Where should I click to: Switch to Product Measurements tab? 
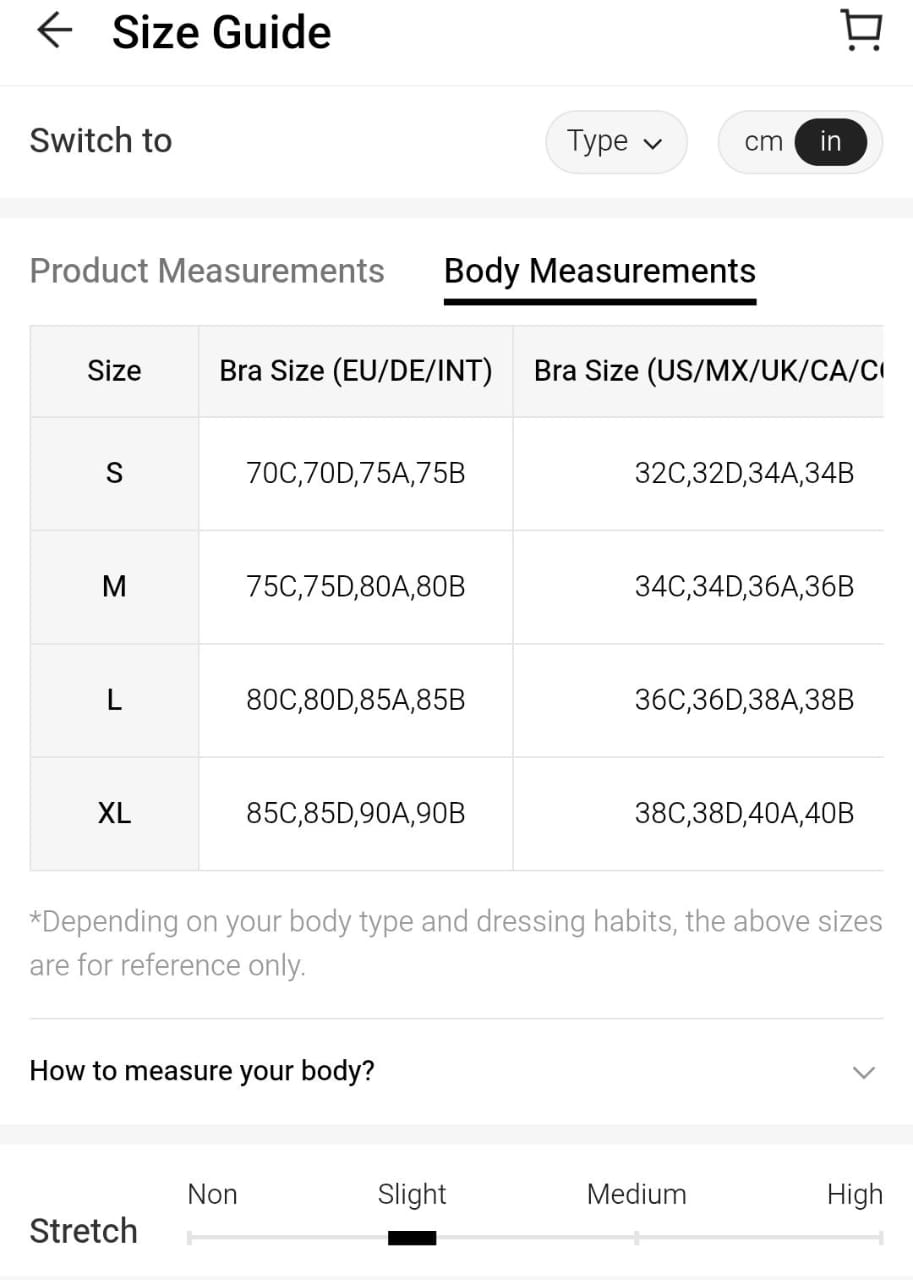click(207, 271)
